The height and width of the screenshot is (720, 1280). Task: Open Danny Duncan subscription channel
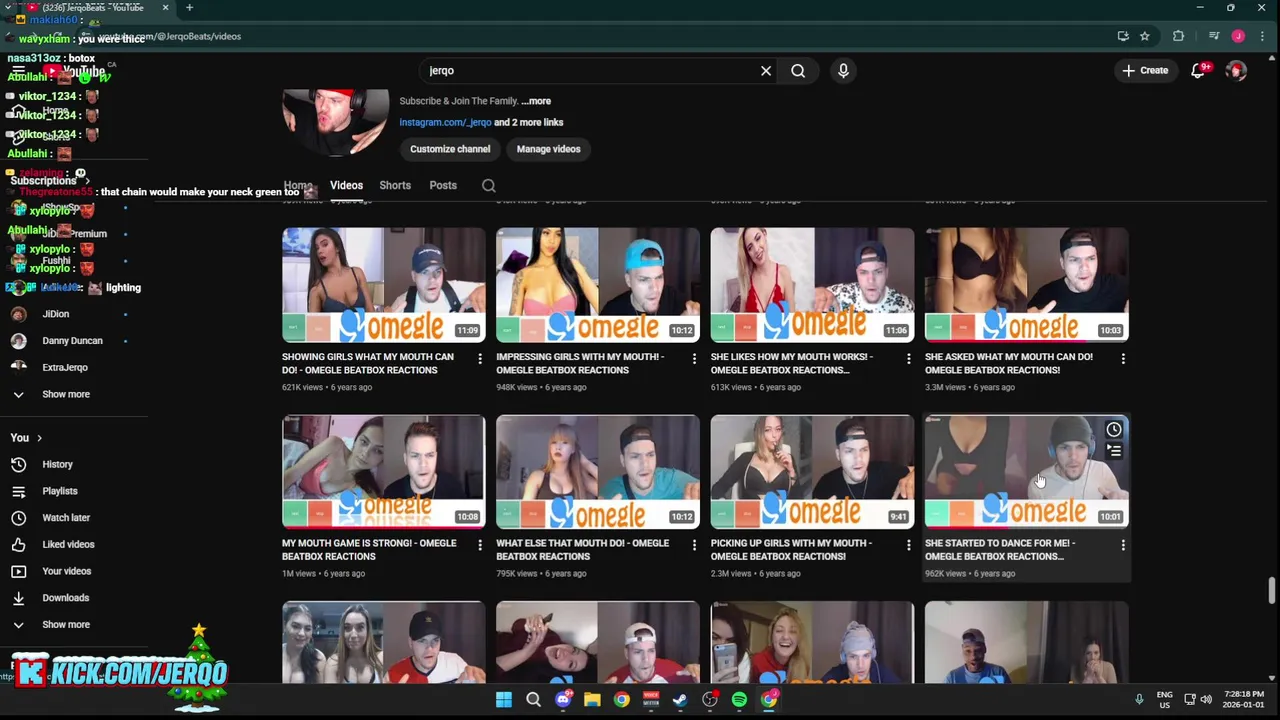click(74, 341)
